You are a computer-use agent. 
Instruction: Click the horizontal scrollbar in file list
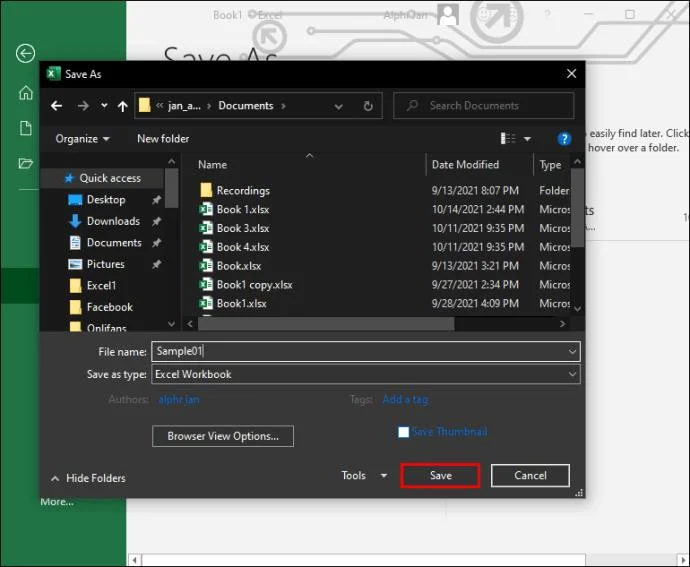326,324
